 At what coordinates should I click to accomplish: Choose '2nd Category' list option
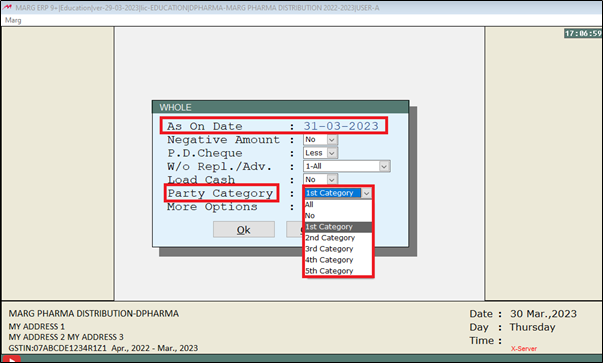[338, 238]
